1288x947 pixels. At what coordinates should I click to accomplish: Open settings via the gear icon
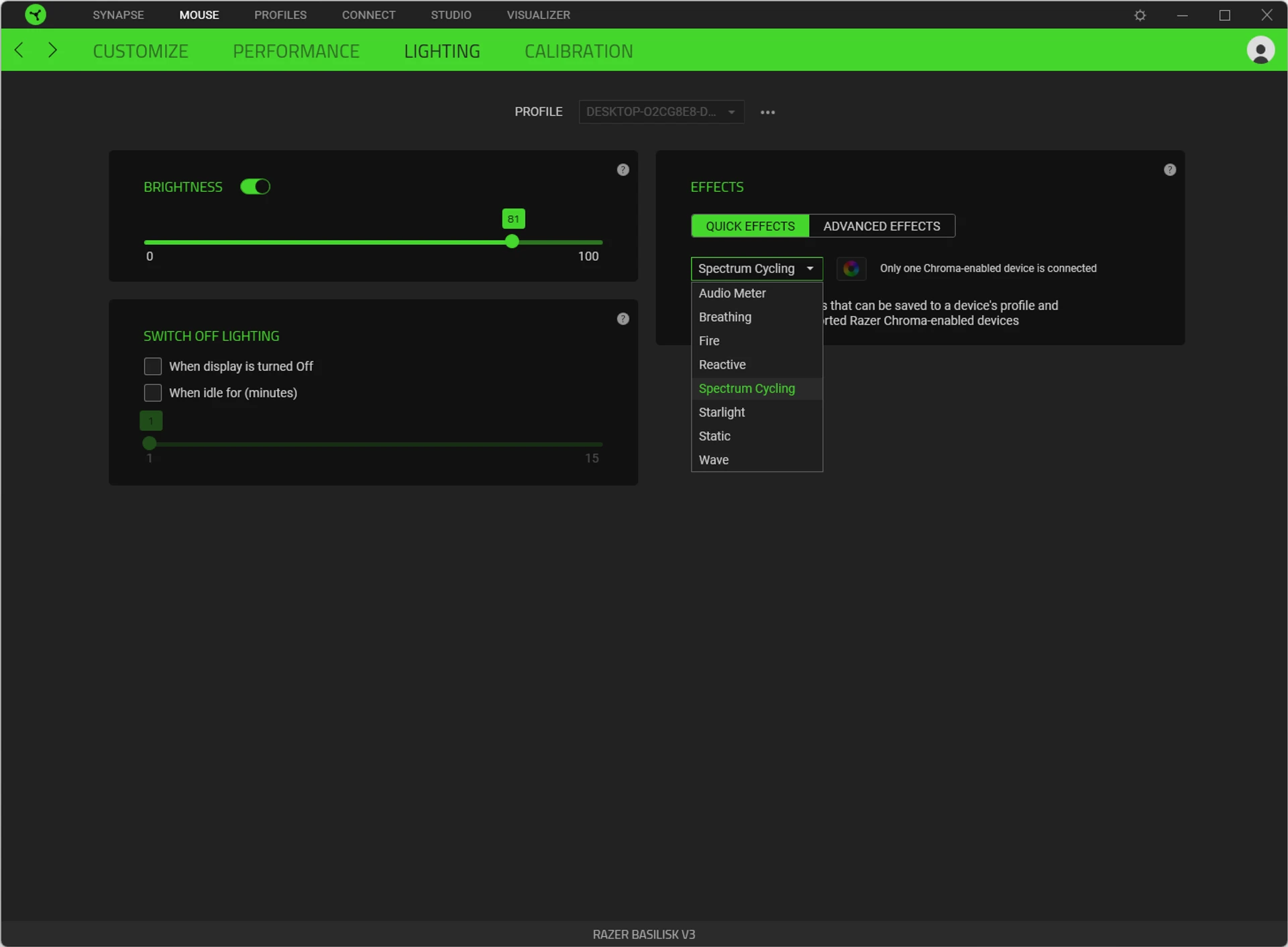(1140, 15)
